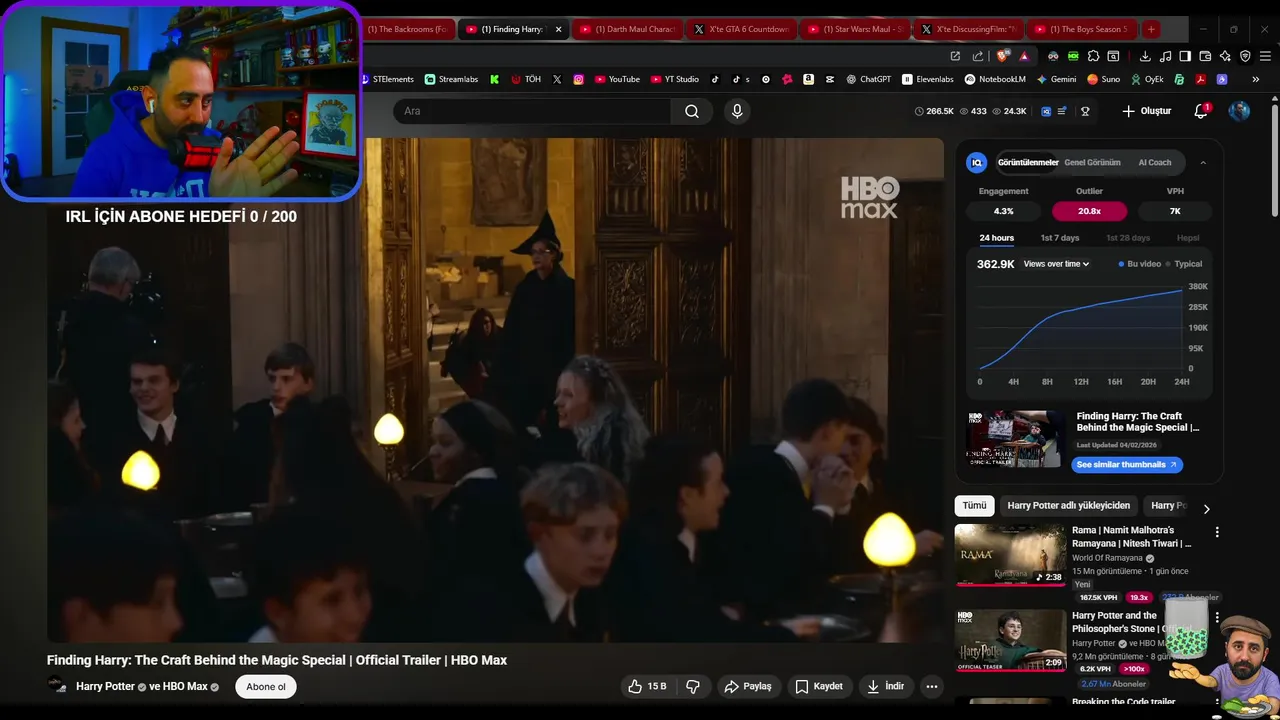The height and width of the screenshot is (720, 1280).
Task: Activate voice search microphone icon
Action: [737, 111]
